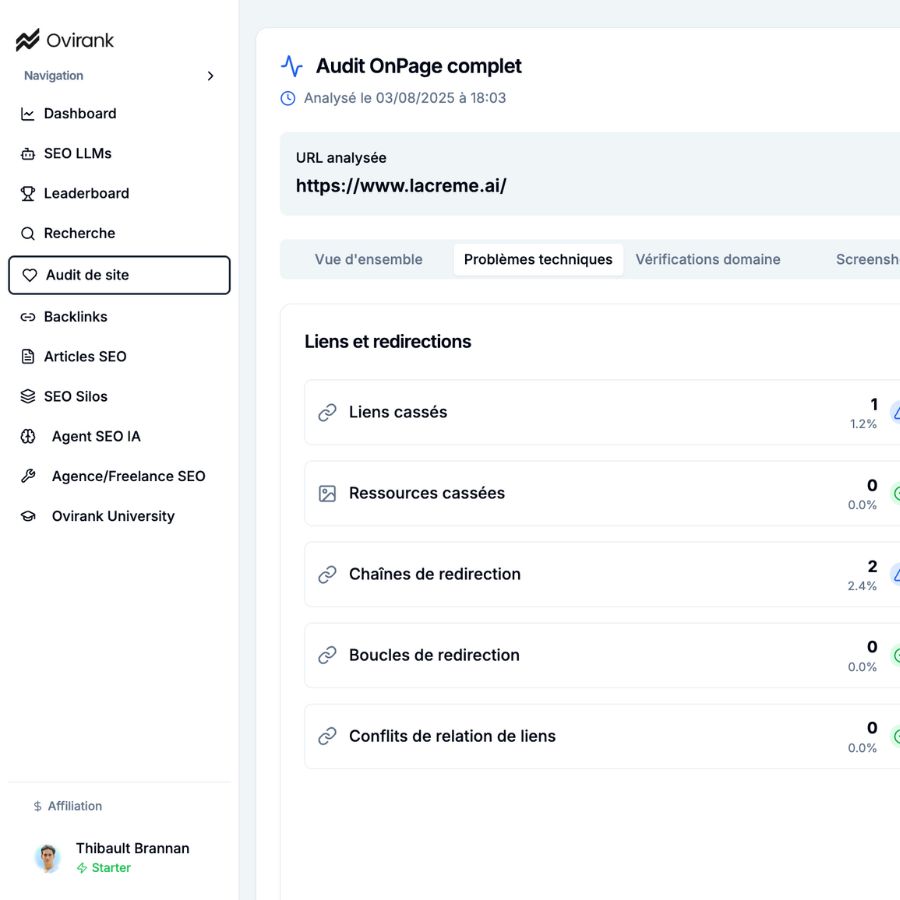
Task: Click the Conflits de relation link icon
Action: (x=327, y=736)
